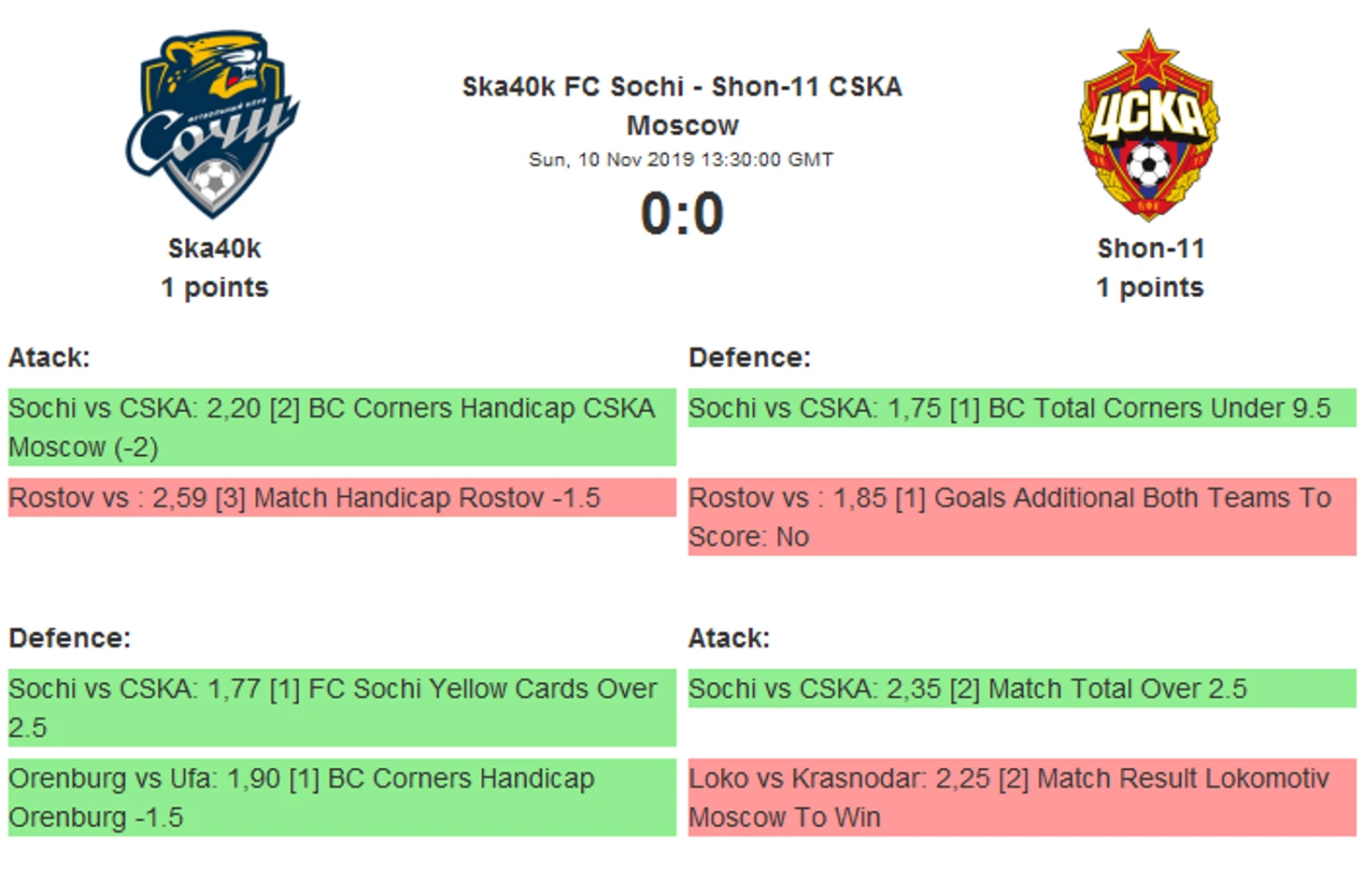Viewport: 1364px width, 896px height.
Task: Open the Shon-11 player name link
Action: (x=1150, y=249)
